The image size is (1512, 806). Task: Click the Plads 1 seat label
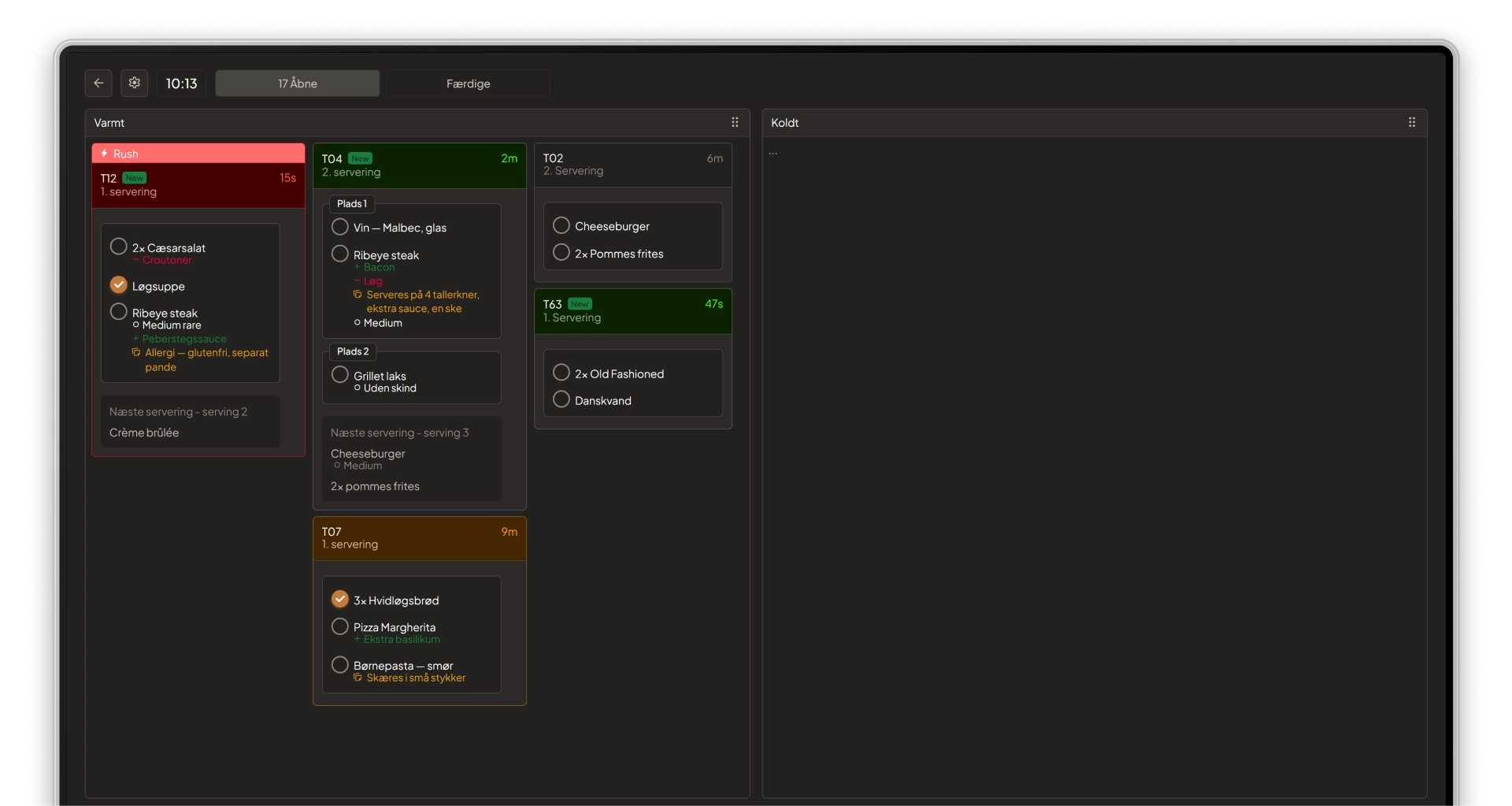click(x=352, y=203)
